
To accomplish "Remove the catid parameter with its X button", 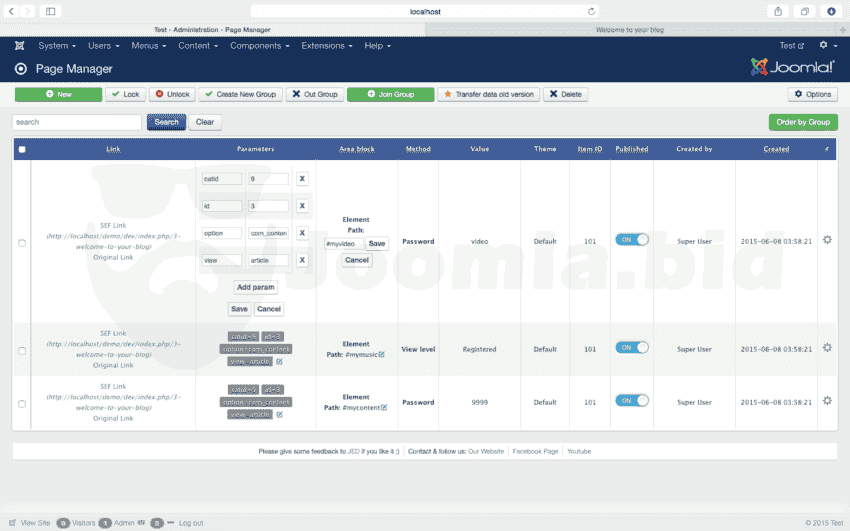I will [x=302, y=179].
